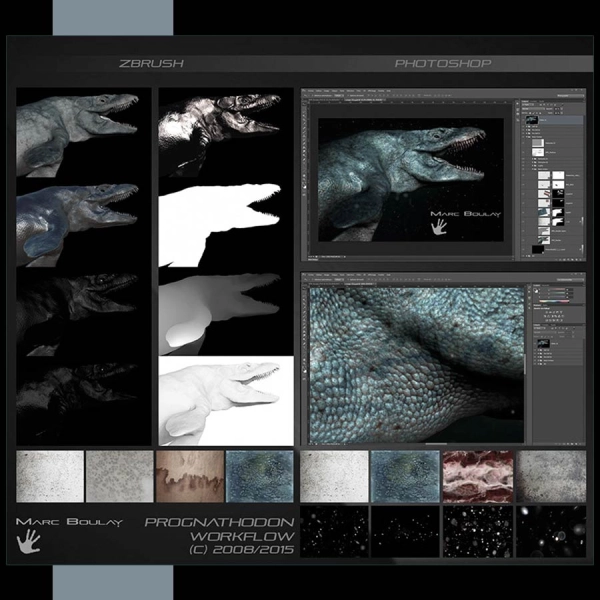Open the dense small white particles image
This screenshot has height=600, width=600.
(x=334, y=532)
